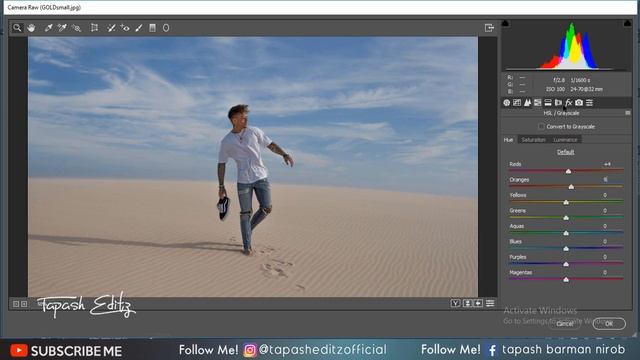Click the Oranges value field

click(x=607, y=180)
